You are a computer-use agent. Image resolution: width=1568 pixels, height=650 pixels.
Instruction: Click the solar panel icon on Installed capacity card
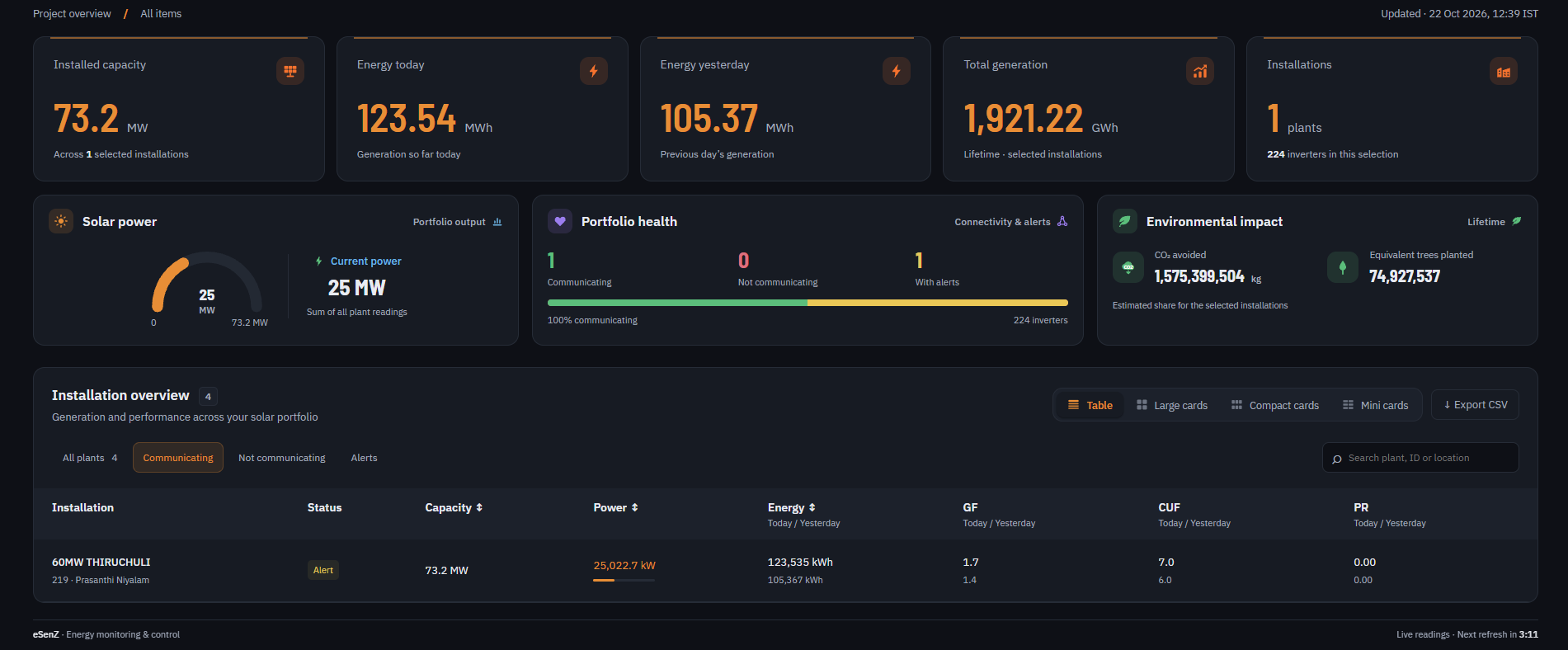click(x=290, y=71)
